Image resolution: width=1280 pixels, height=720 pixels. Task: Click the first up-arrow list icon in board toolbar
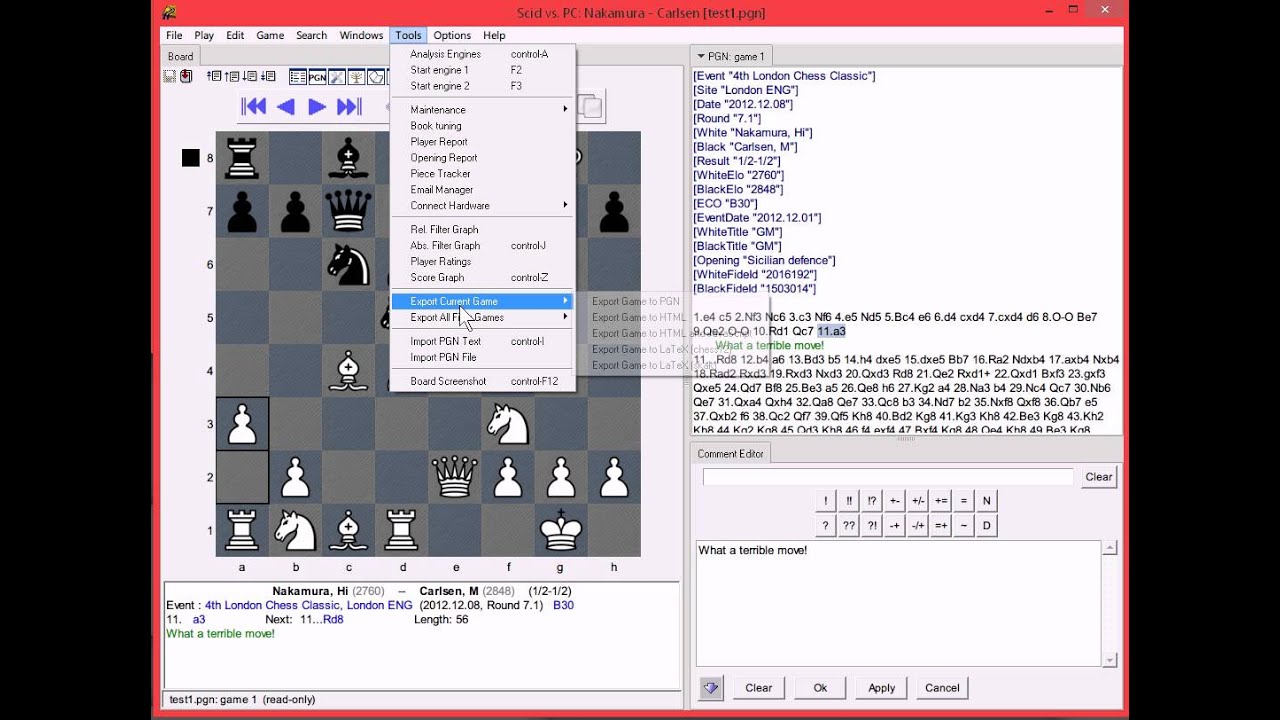214,76
